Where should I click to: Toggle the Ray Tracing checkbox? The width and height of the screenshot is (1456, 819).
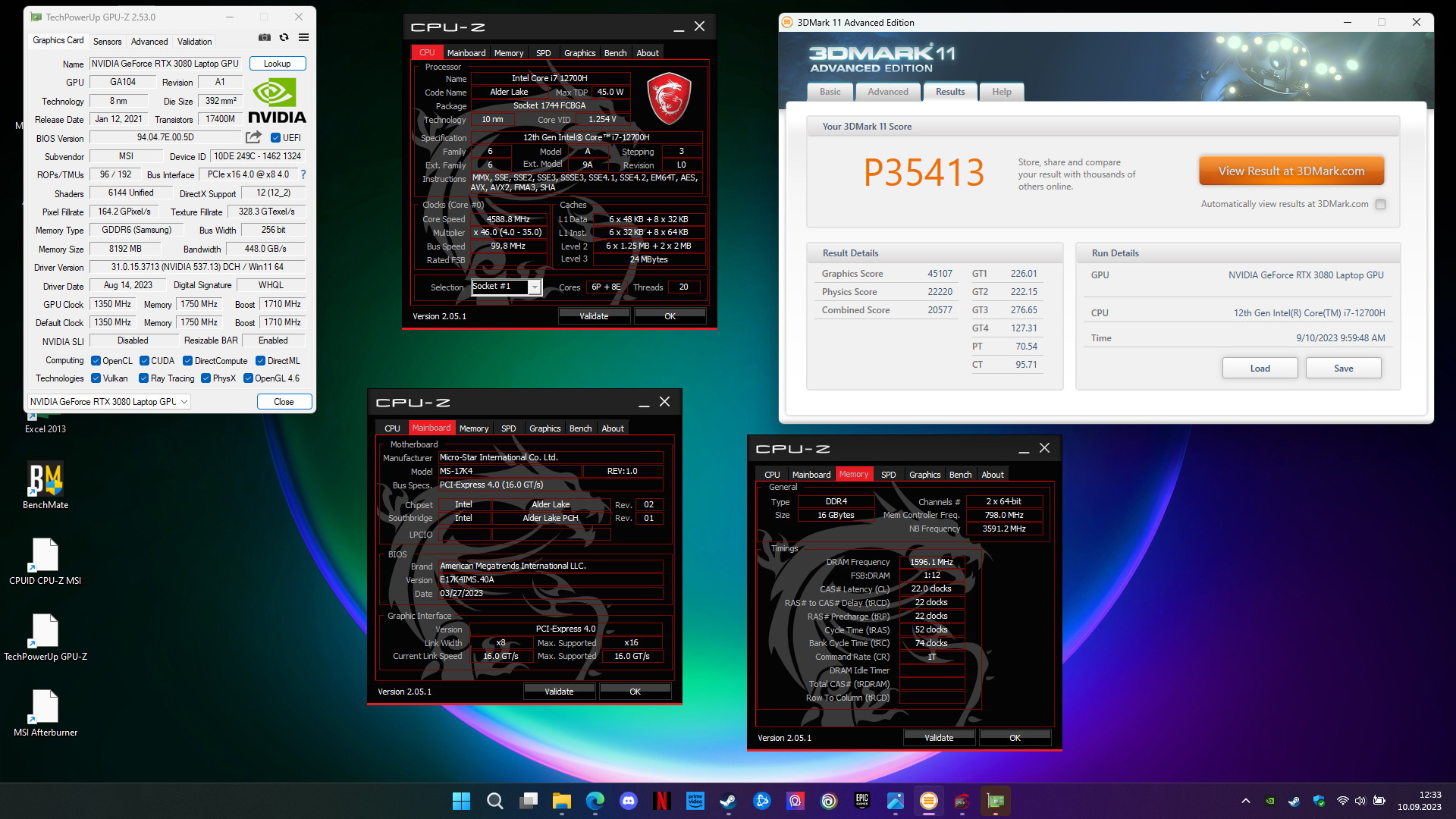144,378
